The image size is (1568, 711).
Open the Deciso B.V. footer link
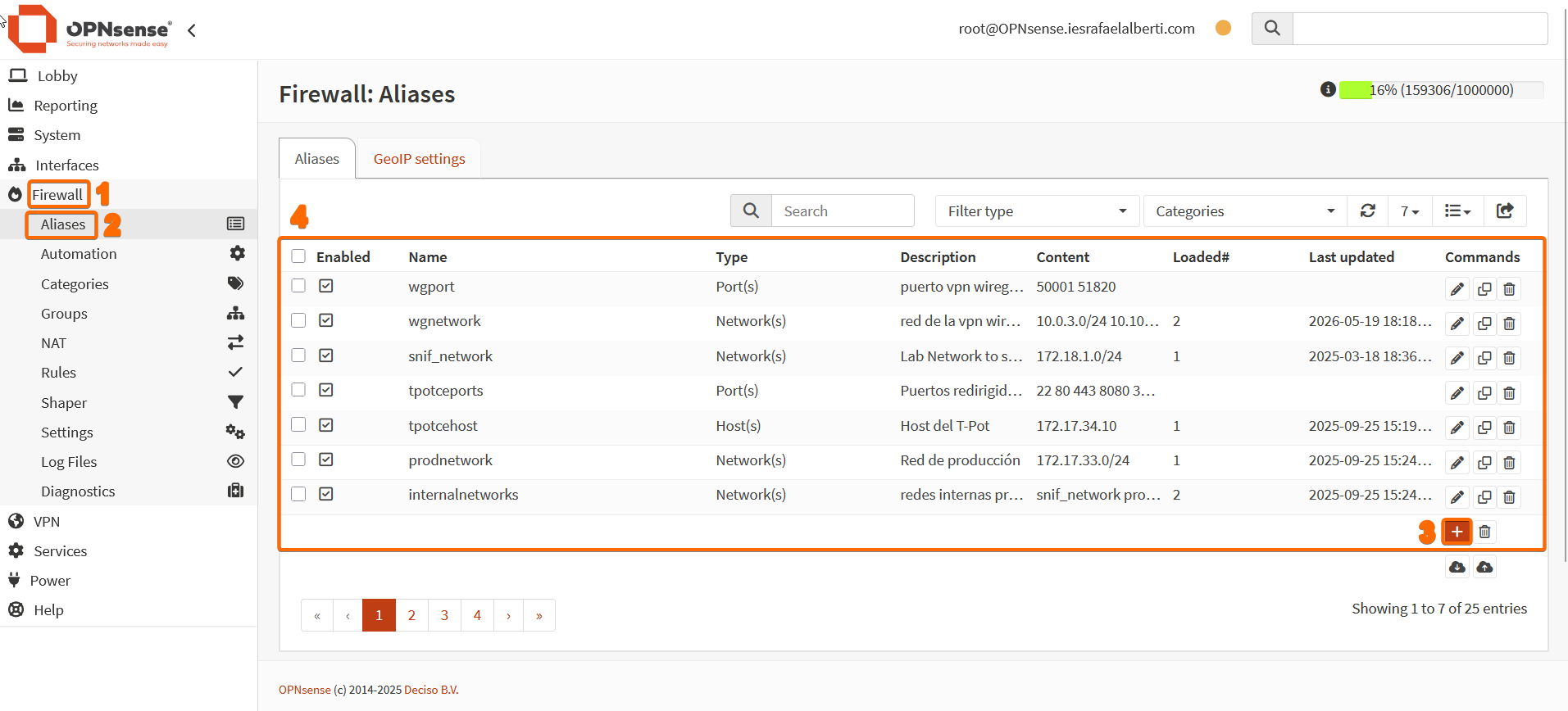pyautogui.click(x=431, y=690)
